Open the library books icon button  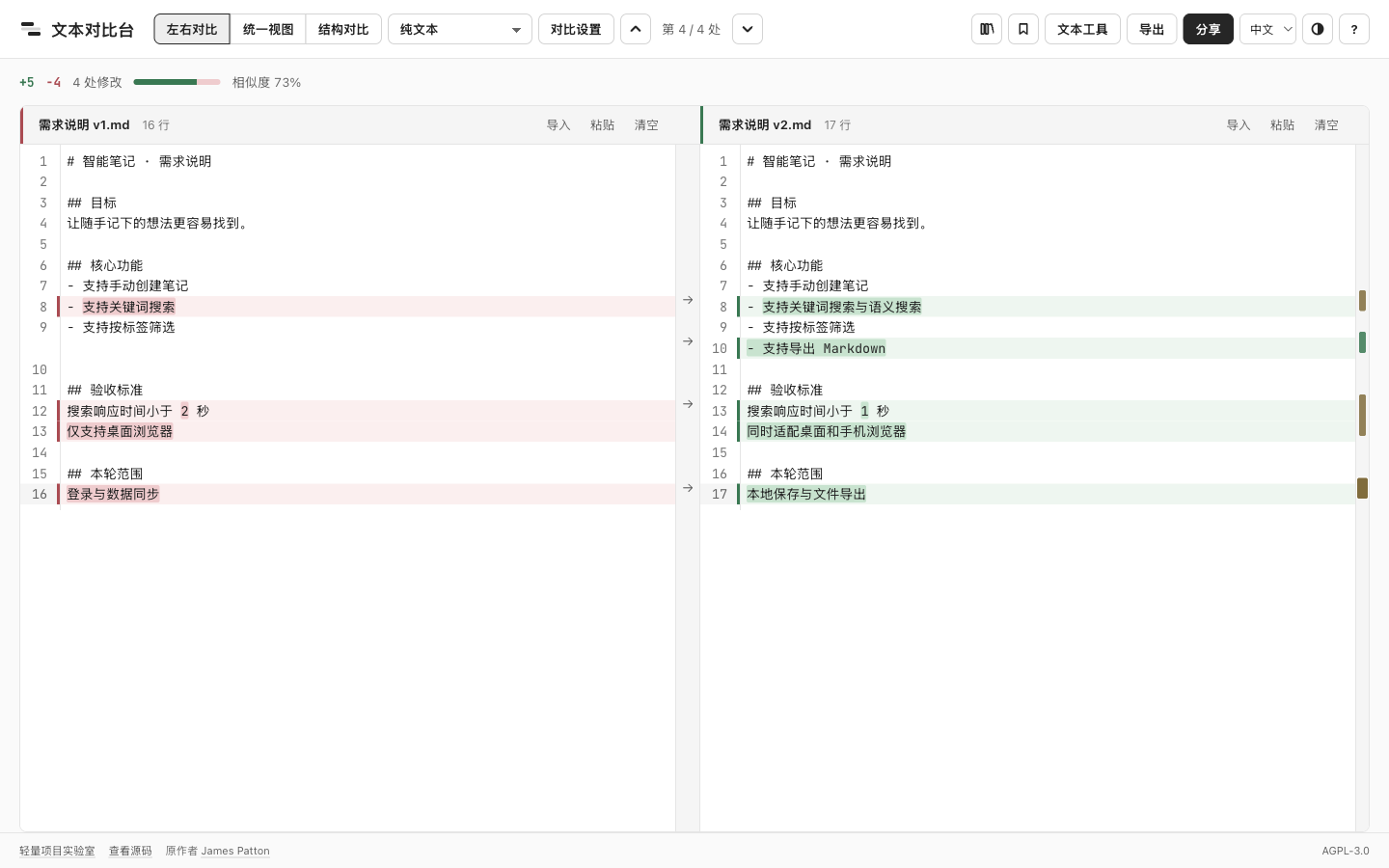tap(987, 29)
